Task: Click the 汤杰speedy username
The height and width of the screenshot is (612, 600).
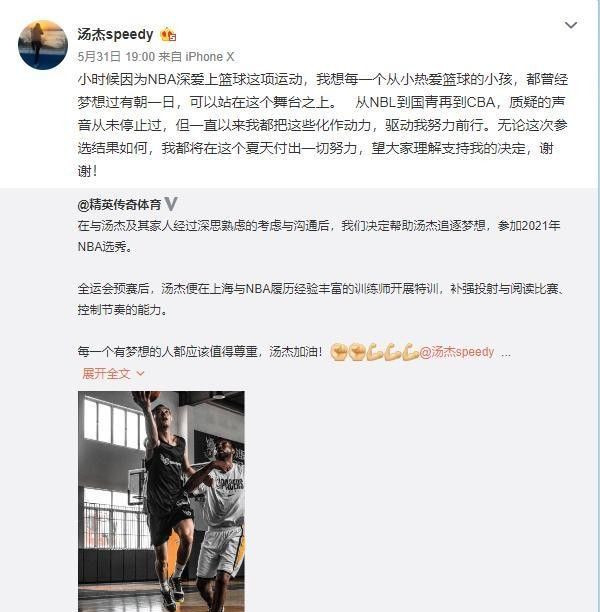Action: pyautogui.click(x=115, y=34)
